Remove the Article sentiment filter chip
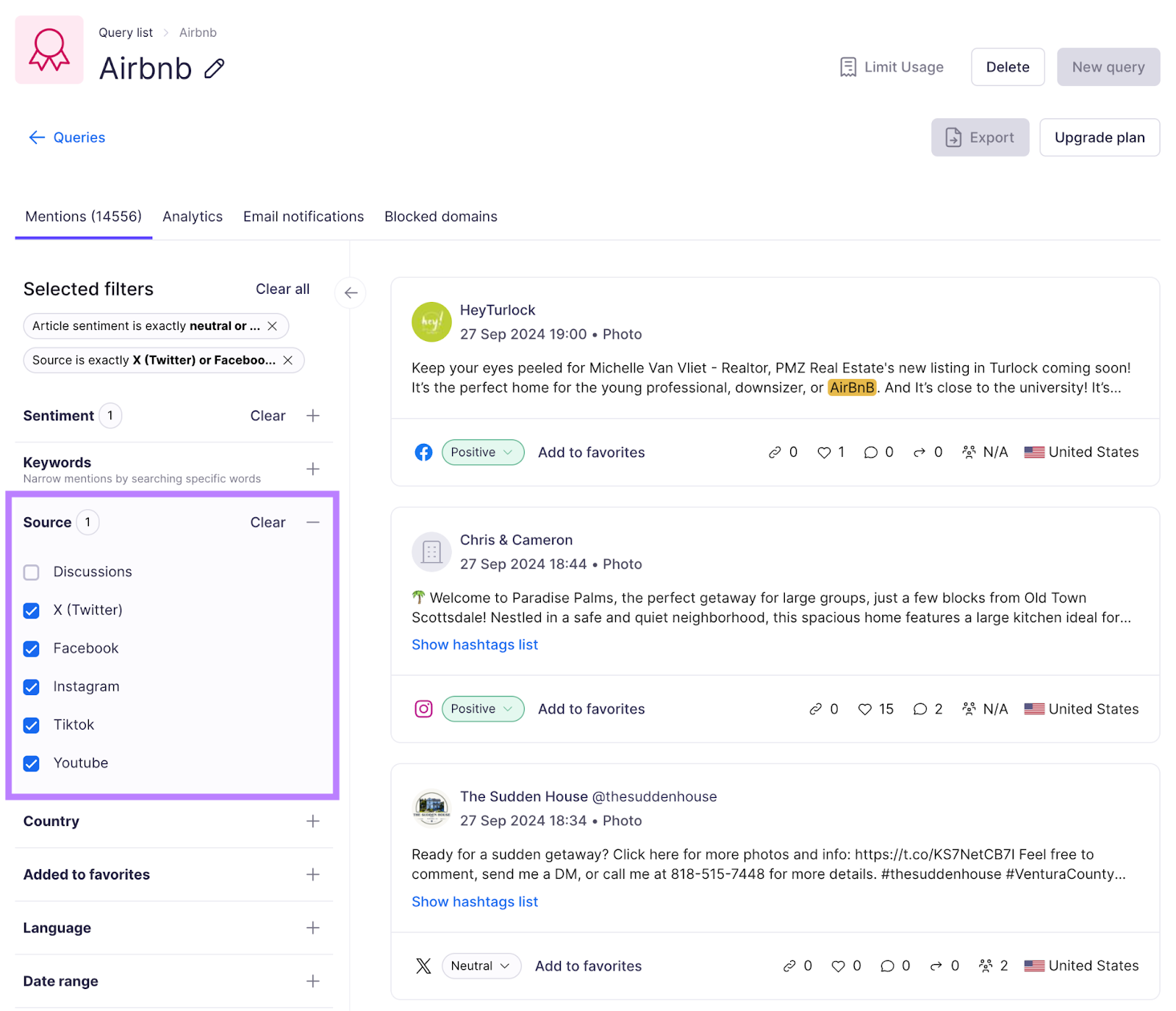 (x=273, y=325)
